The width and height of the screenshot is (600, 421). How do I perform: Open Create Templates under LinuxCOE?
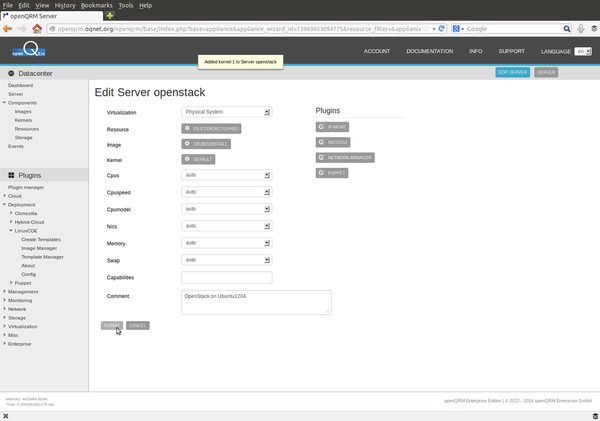point(41,239)
